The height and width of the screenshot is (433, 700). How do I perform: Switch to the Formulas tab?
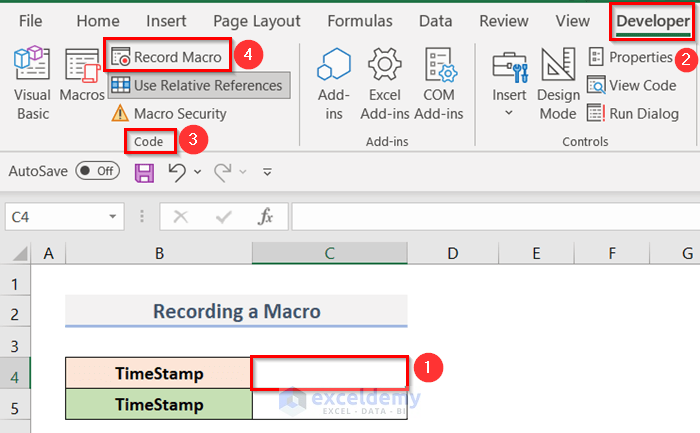pos(360,20)
